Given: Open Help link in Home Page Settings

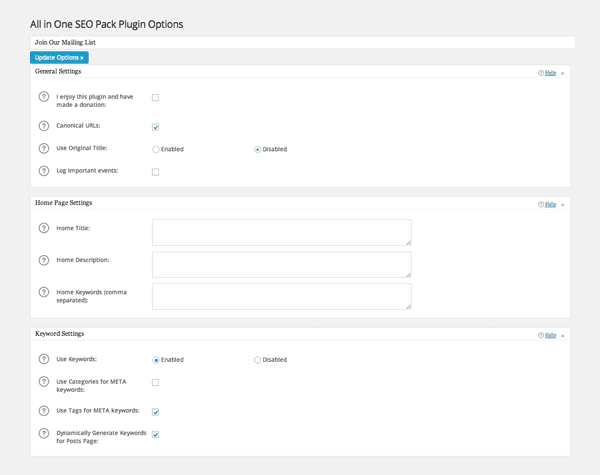Looking at the screenshot, I should [550, 204].
